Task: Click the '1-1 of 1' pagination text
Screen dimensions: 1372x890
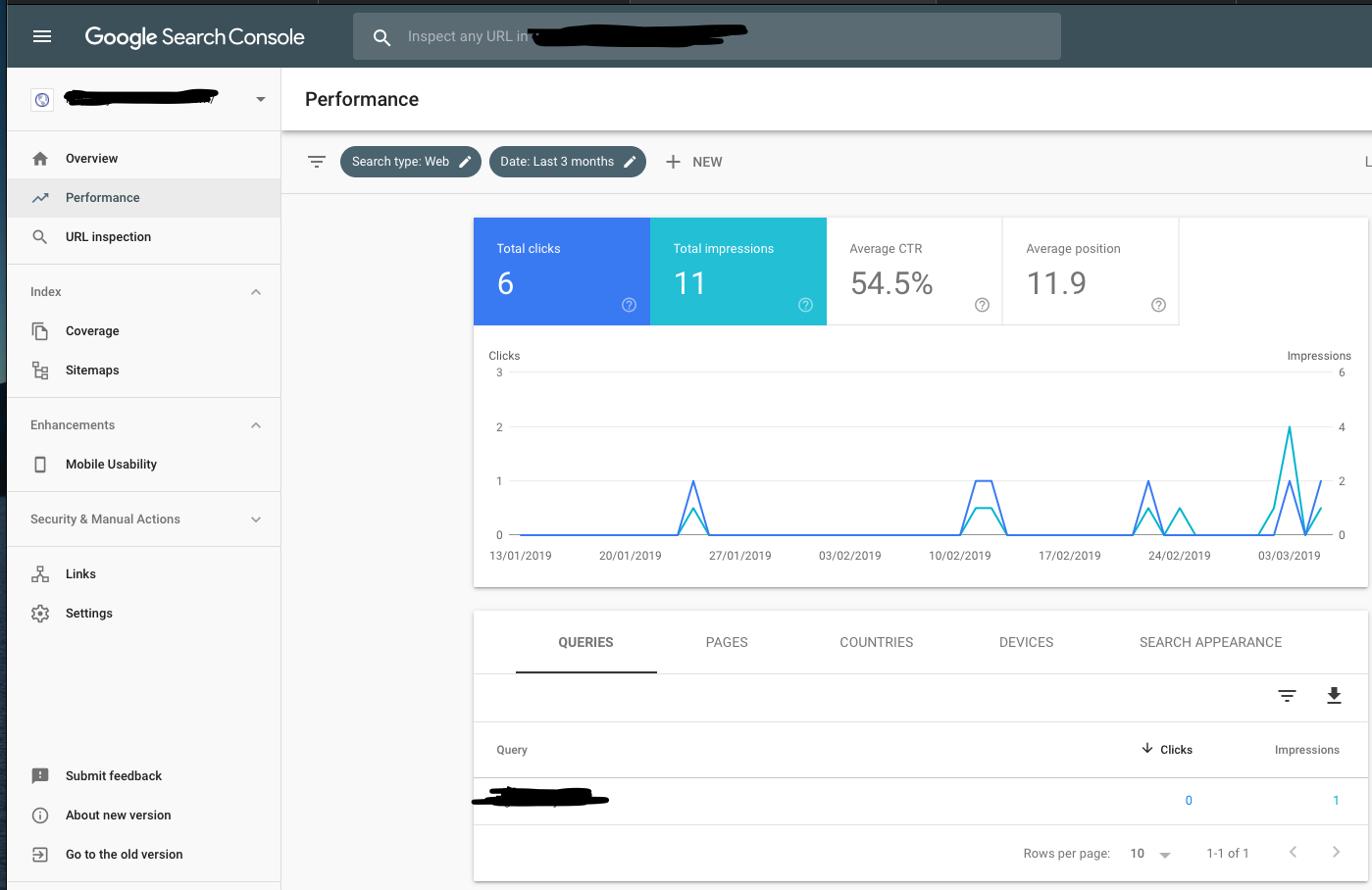Action: click(1228, 854)
